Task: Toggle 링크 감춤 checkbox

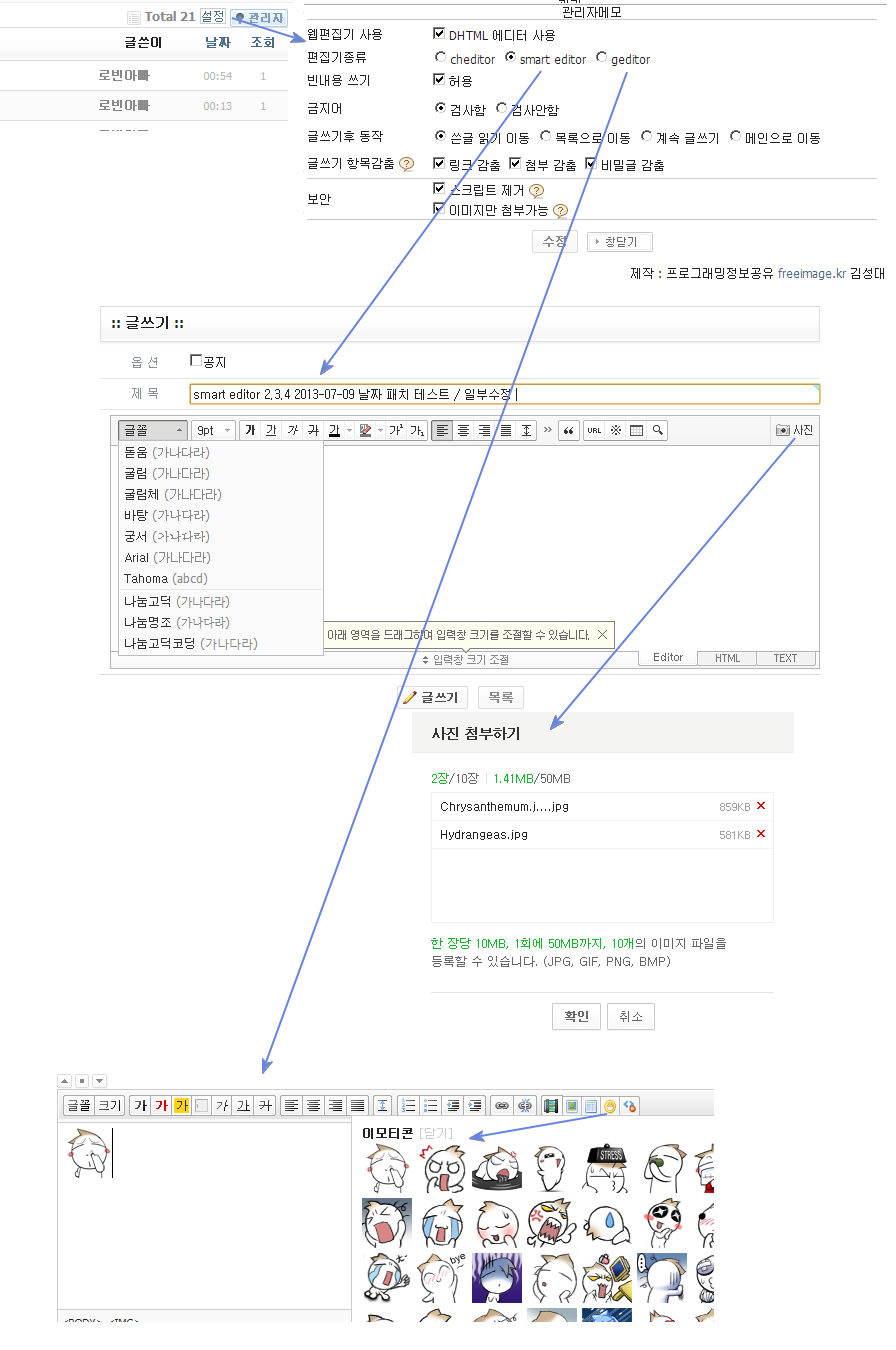Action: 439,163
